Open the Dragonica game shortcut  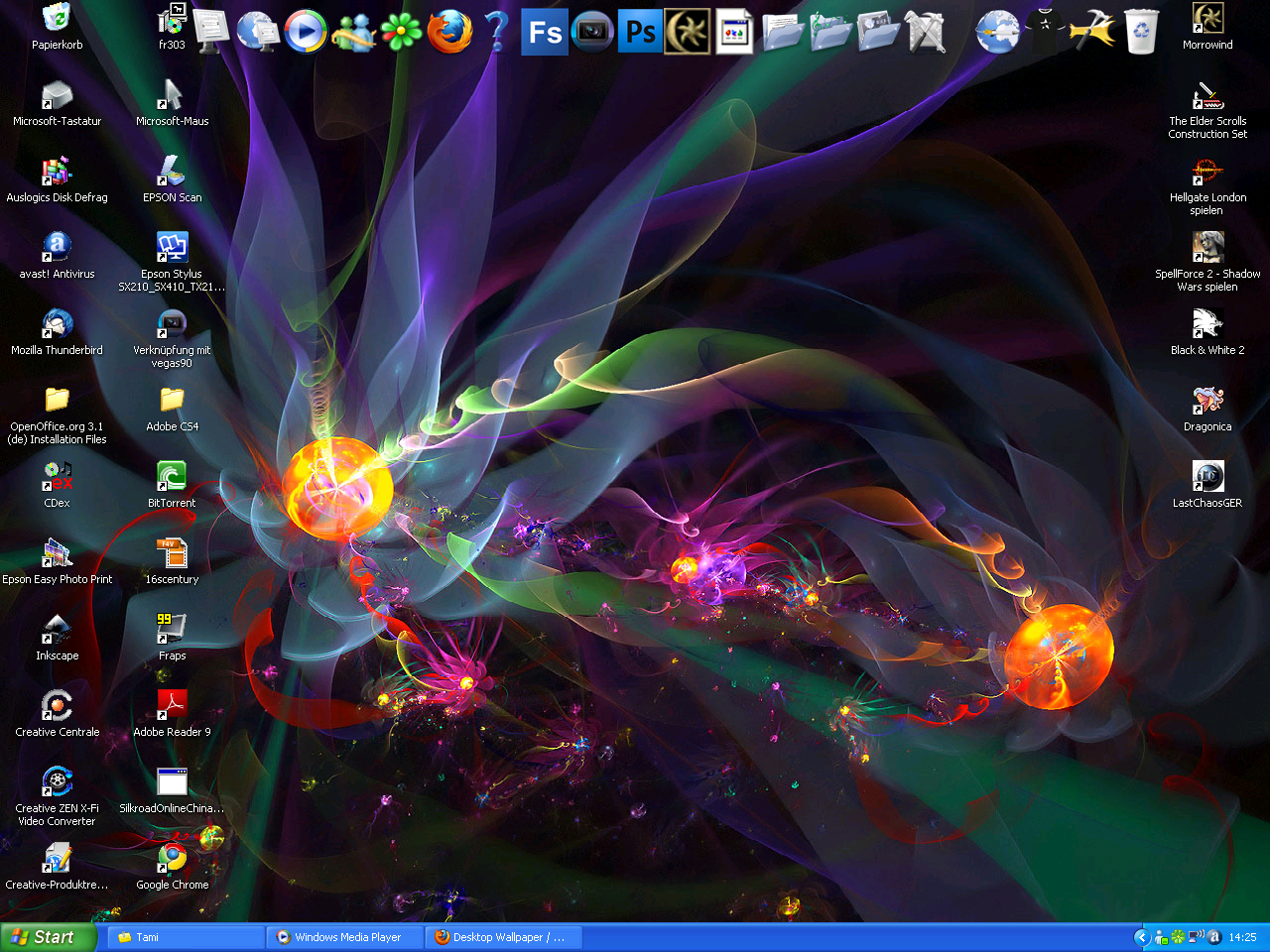tap(1207, 402)
